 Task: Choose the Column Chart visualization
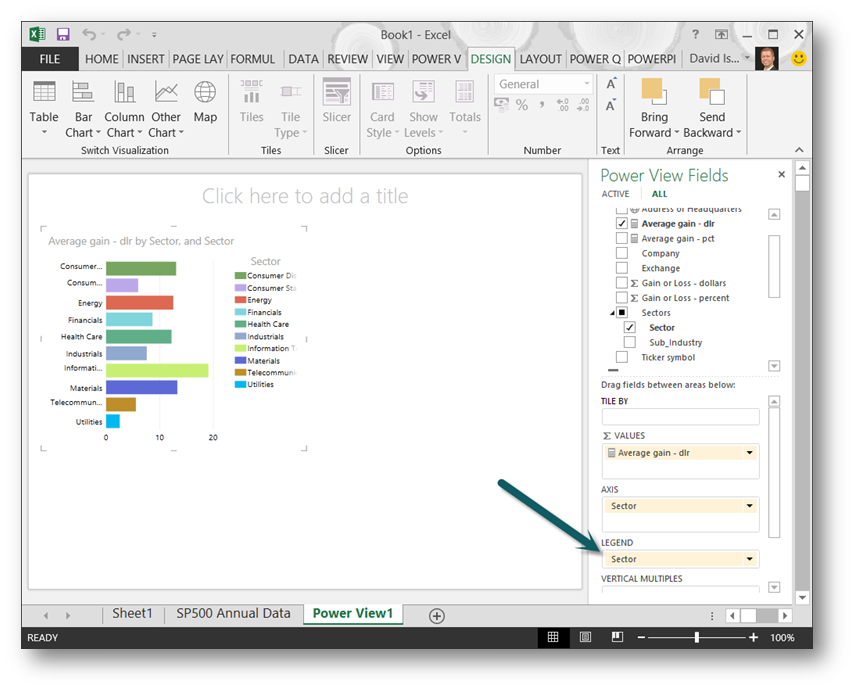point(124,109)
